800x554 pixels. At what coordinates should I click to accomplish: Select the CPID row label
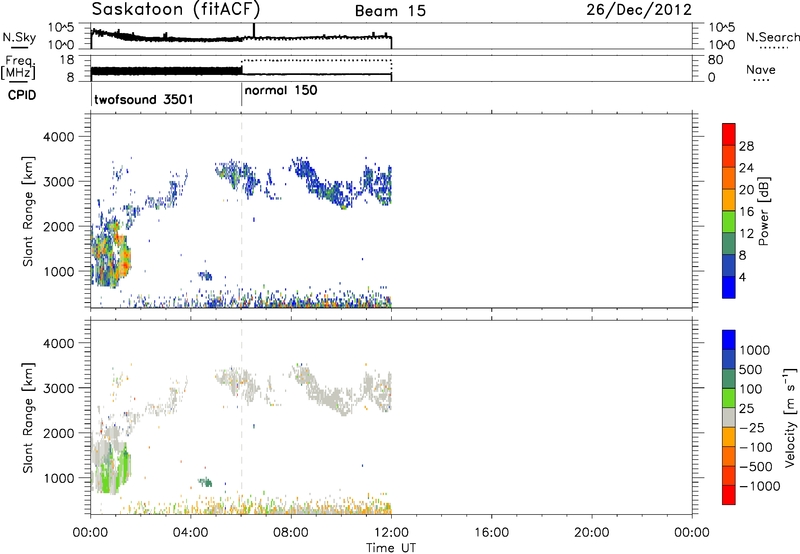pos(22,95)
